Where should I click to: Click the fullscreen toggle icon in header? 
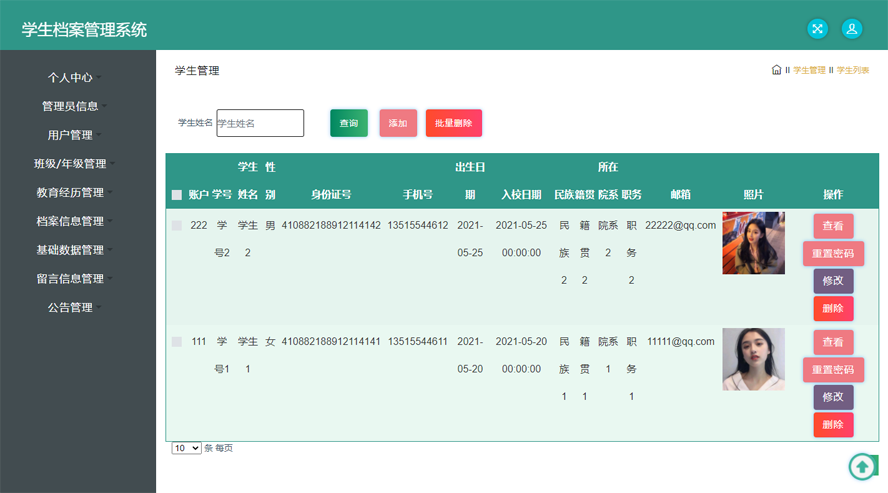coord(817,29)
